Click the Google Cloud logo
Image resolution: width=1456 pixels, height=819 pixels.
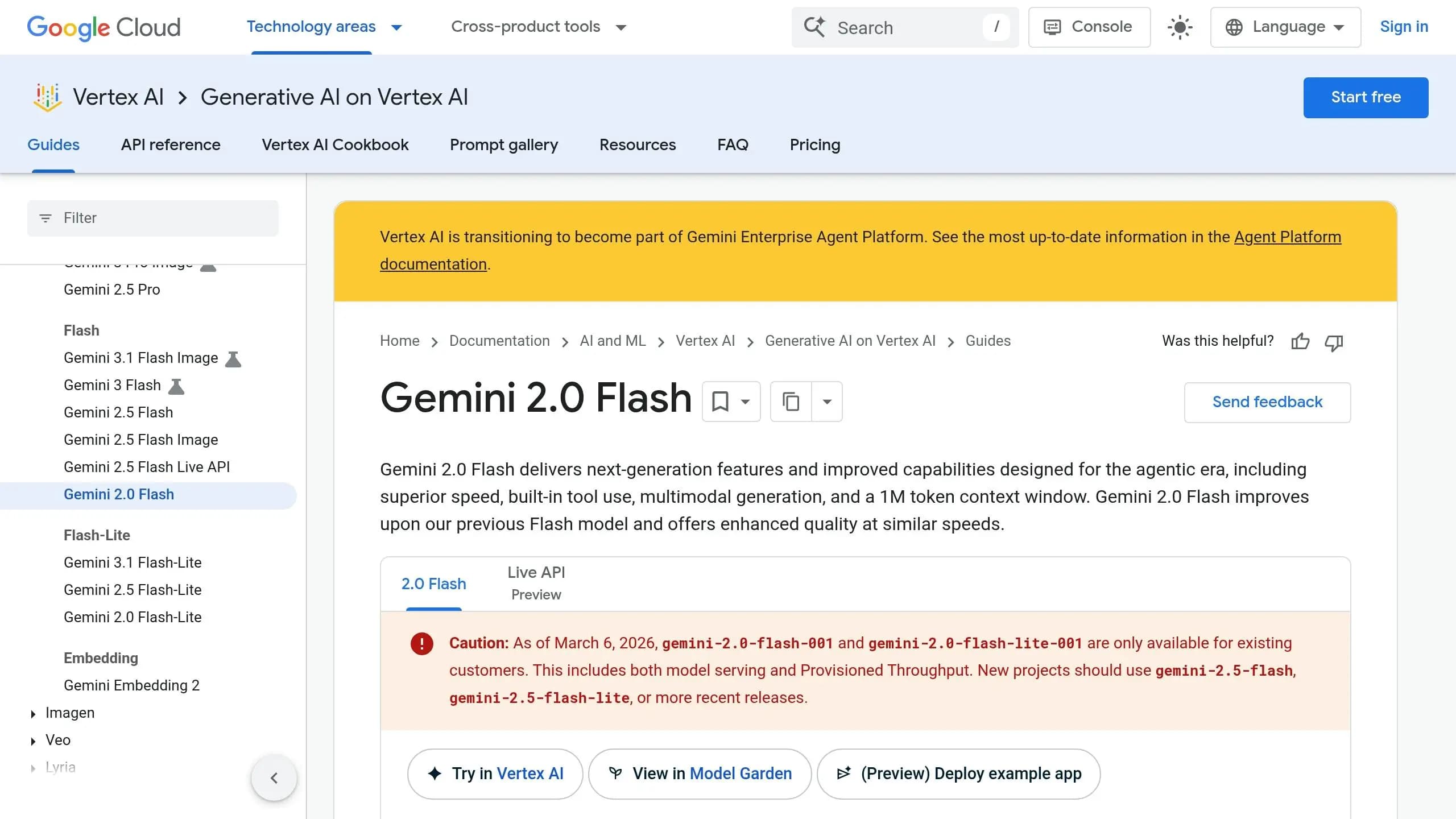[x=104, y=27]
